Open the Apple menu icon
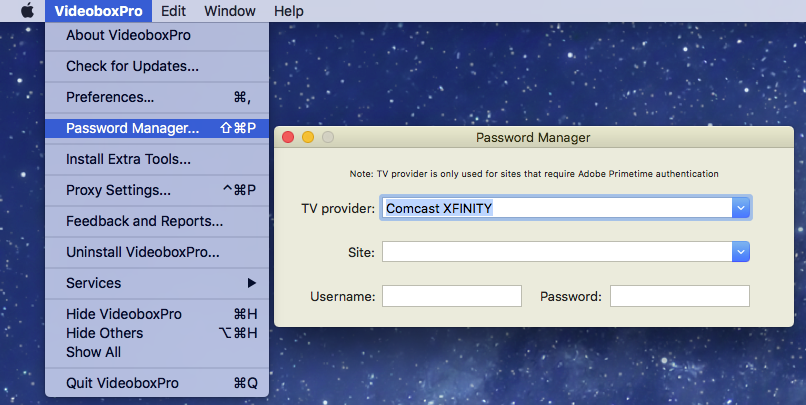 [x=27, y=10]
